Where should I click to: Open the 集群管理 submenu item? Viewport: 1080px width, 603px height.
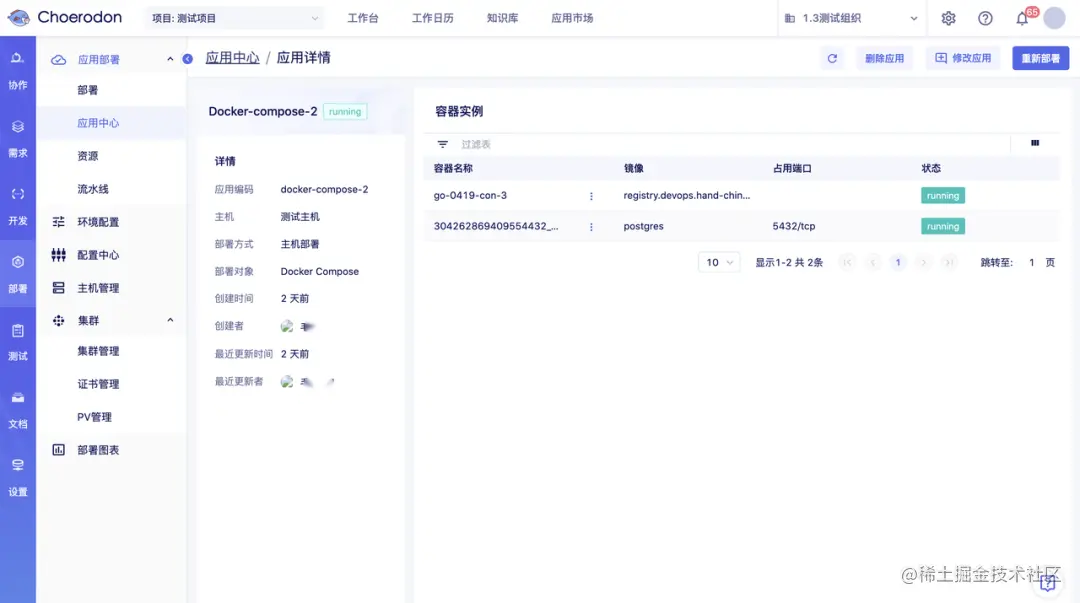coord(98,351)
